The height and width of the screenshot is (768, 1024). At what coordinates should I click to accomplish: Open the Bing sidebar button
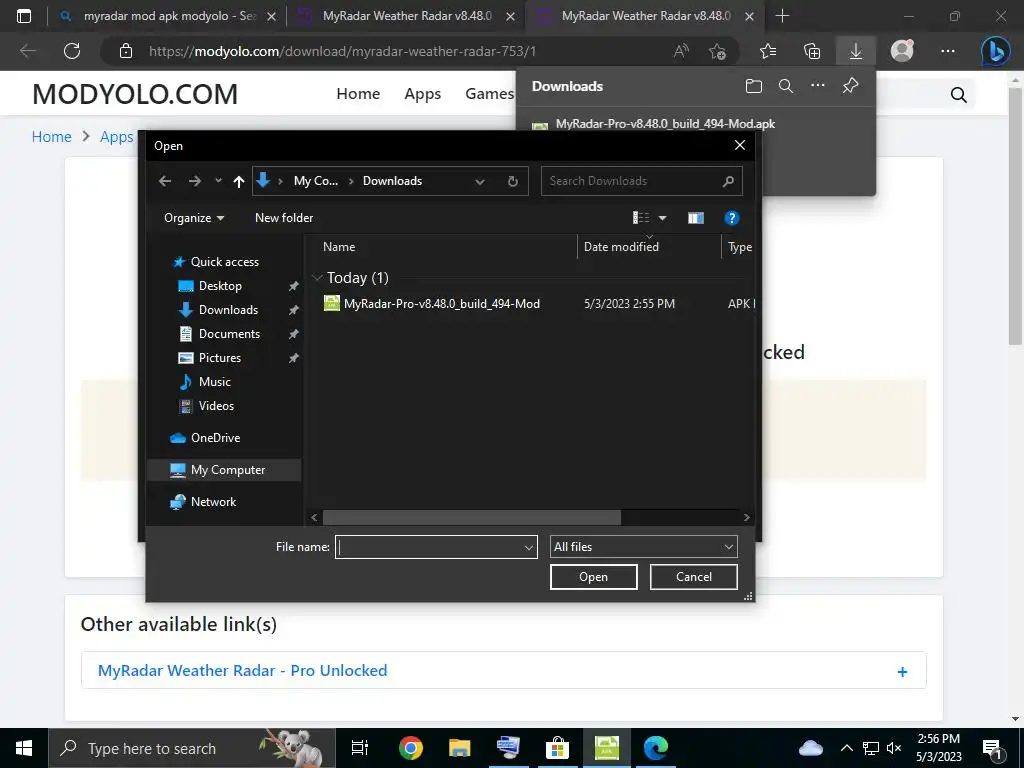click(x=995, y=52)
